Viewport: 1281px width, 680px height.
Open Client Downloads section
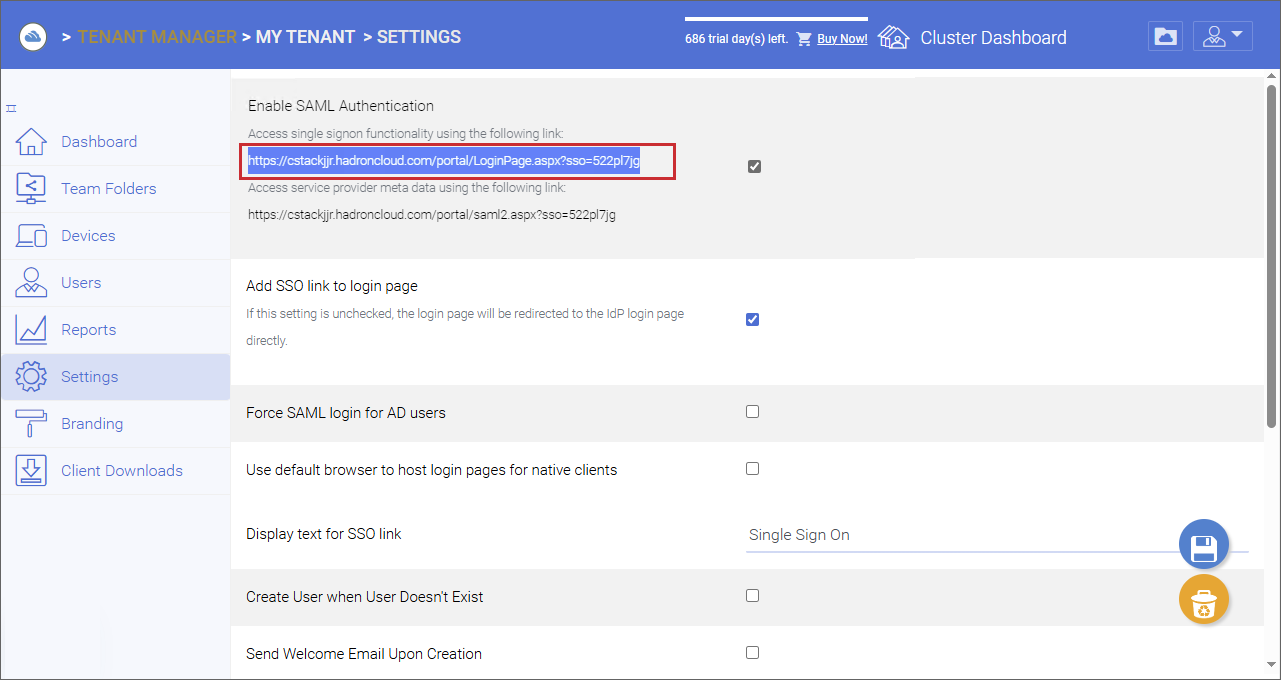[x=116, y=471]
